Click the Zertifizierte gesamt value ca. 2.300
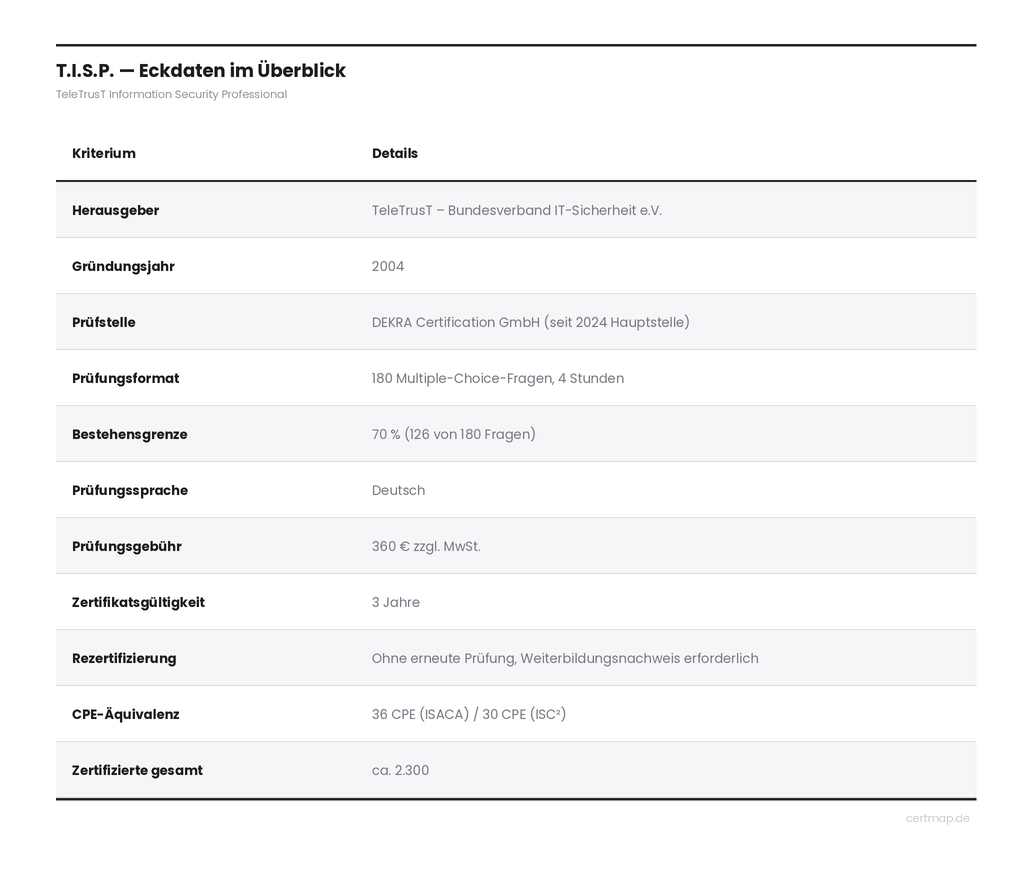 pyautogui.click(x=400, y=770)
